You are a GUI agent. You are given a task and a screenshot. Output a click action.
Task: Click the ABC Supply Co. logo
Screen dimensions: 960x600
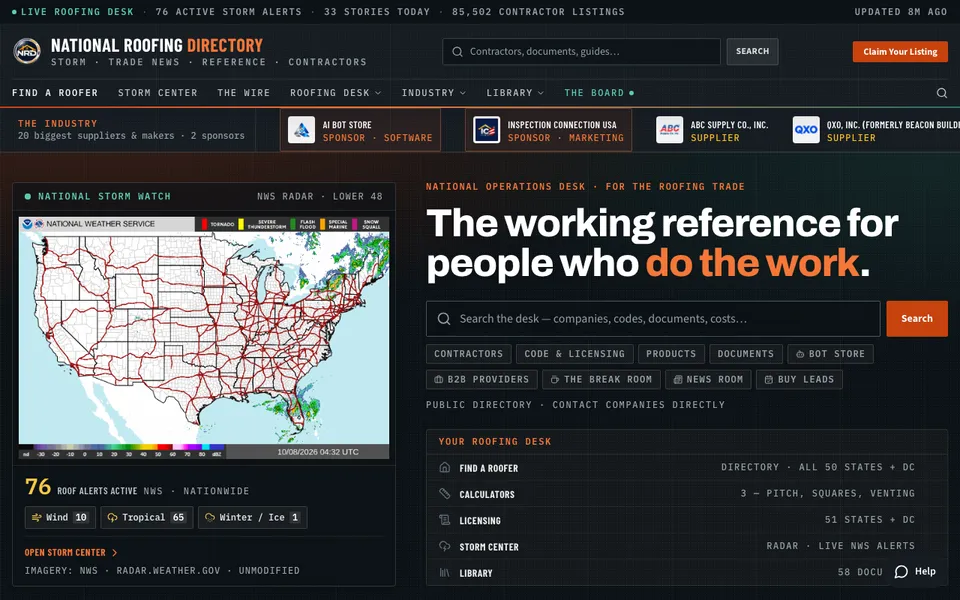[x=669, y=130]
